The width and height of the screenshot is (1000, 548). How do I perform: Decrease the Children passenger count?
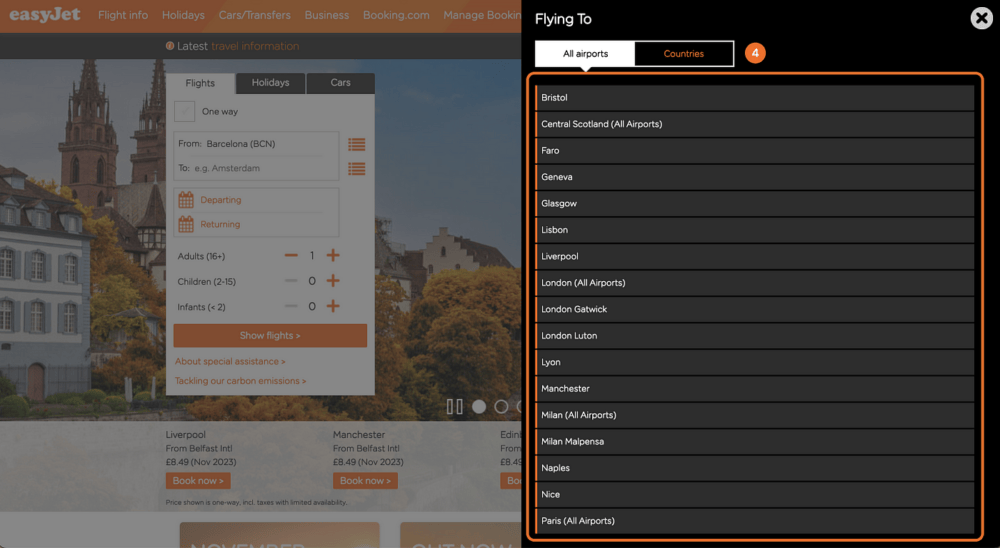pos(291,281)
